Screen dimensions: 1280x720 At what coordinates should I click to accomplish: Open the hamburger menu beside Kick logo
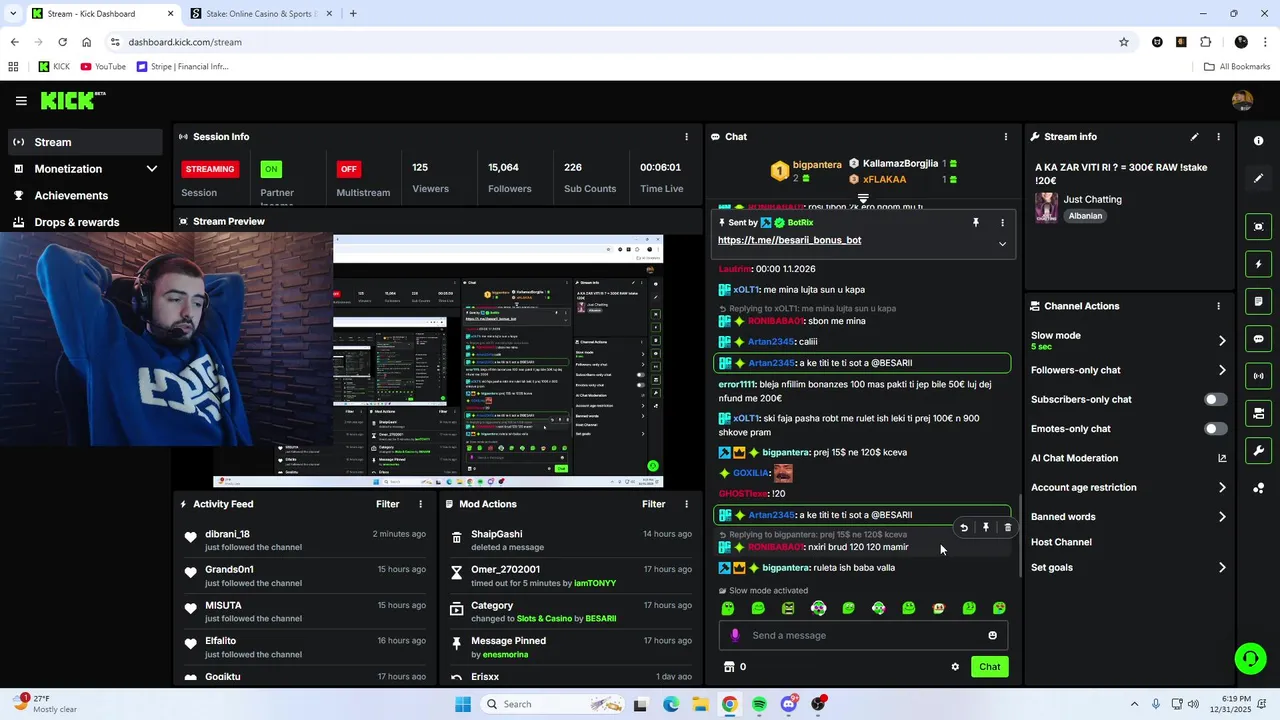coord(21,101)
